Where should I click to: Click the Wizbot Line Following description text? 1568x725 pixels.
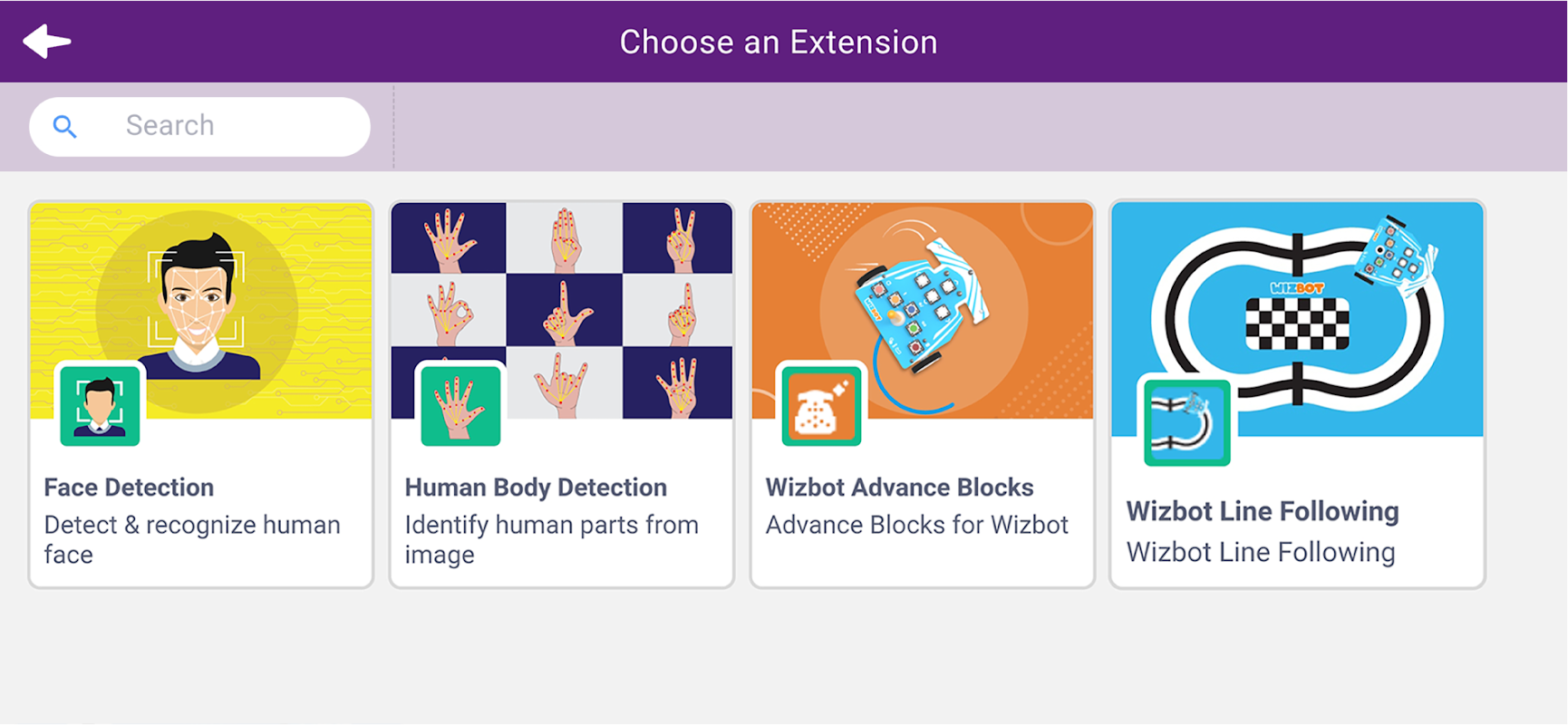1261,552
